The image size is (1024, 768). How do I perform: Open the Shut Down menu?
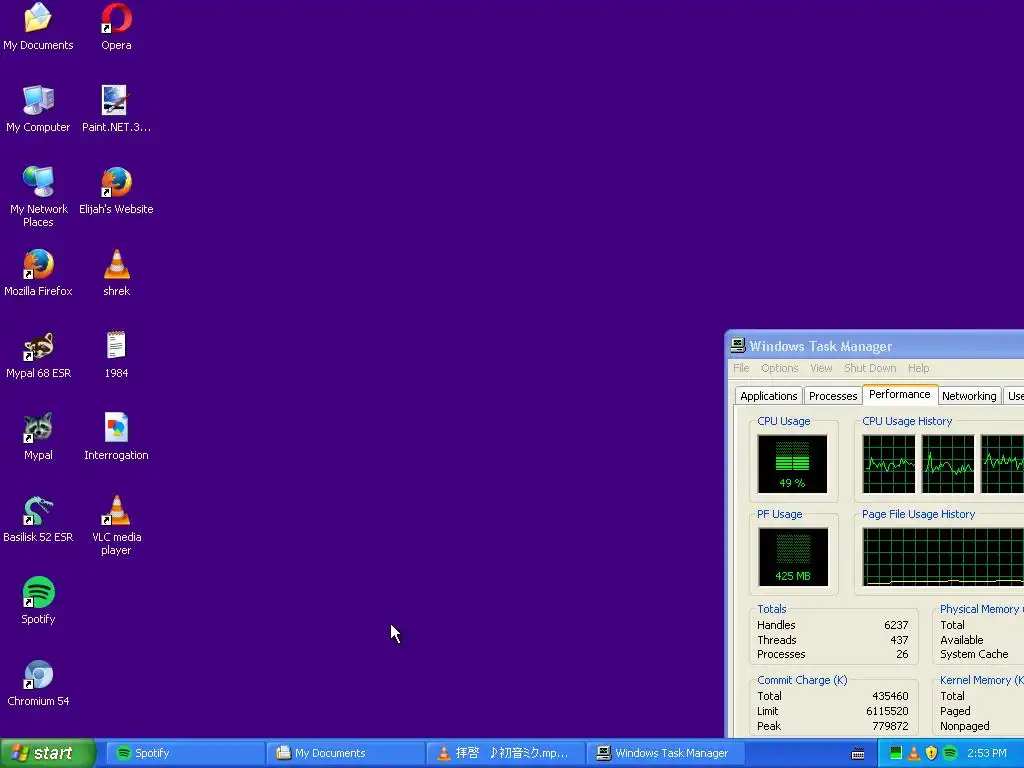click(x=870, y=368)
